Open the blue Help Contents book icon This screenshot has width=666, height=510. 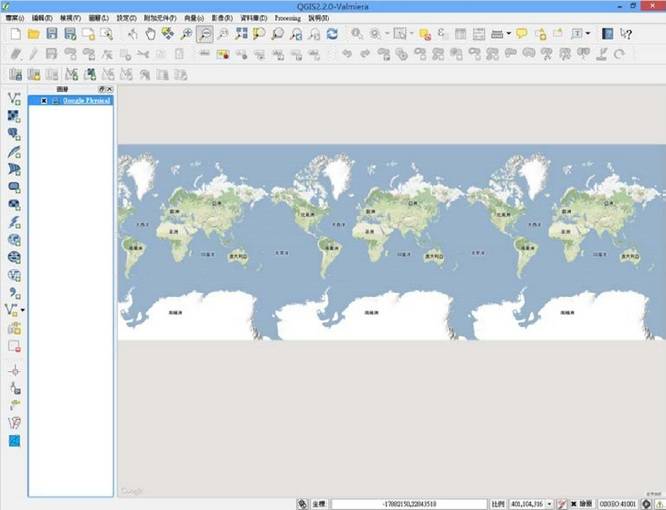point(607,34)
